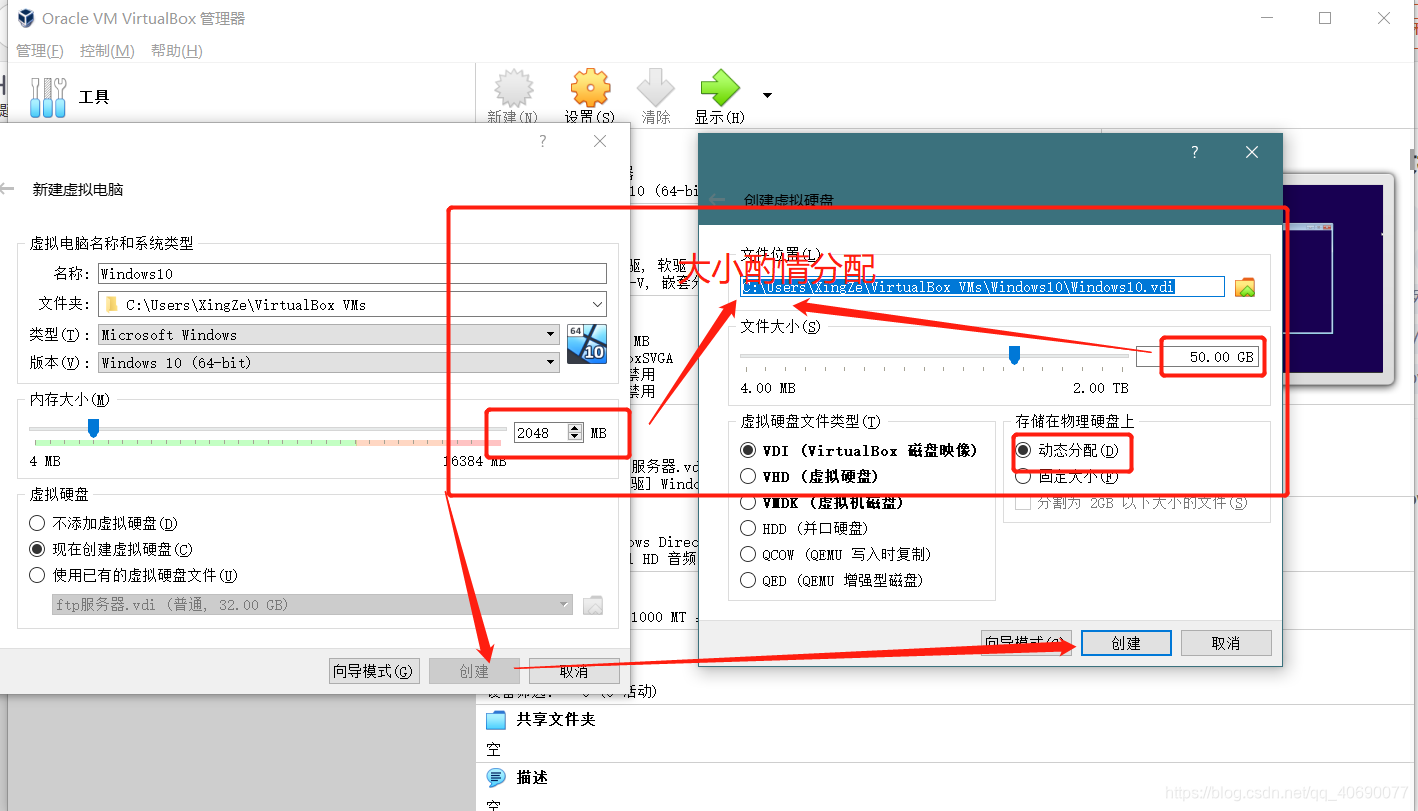Screen dimensions: 1418x811
Task: Click the 设置(S) gear toolbar icon
Action: pos(590,88)
